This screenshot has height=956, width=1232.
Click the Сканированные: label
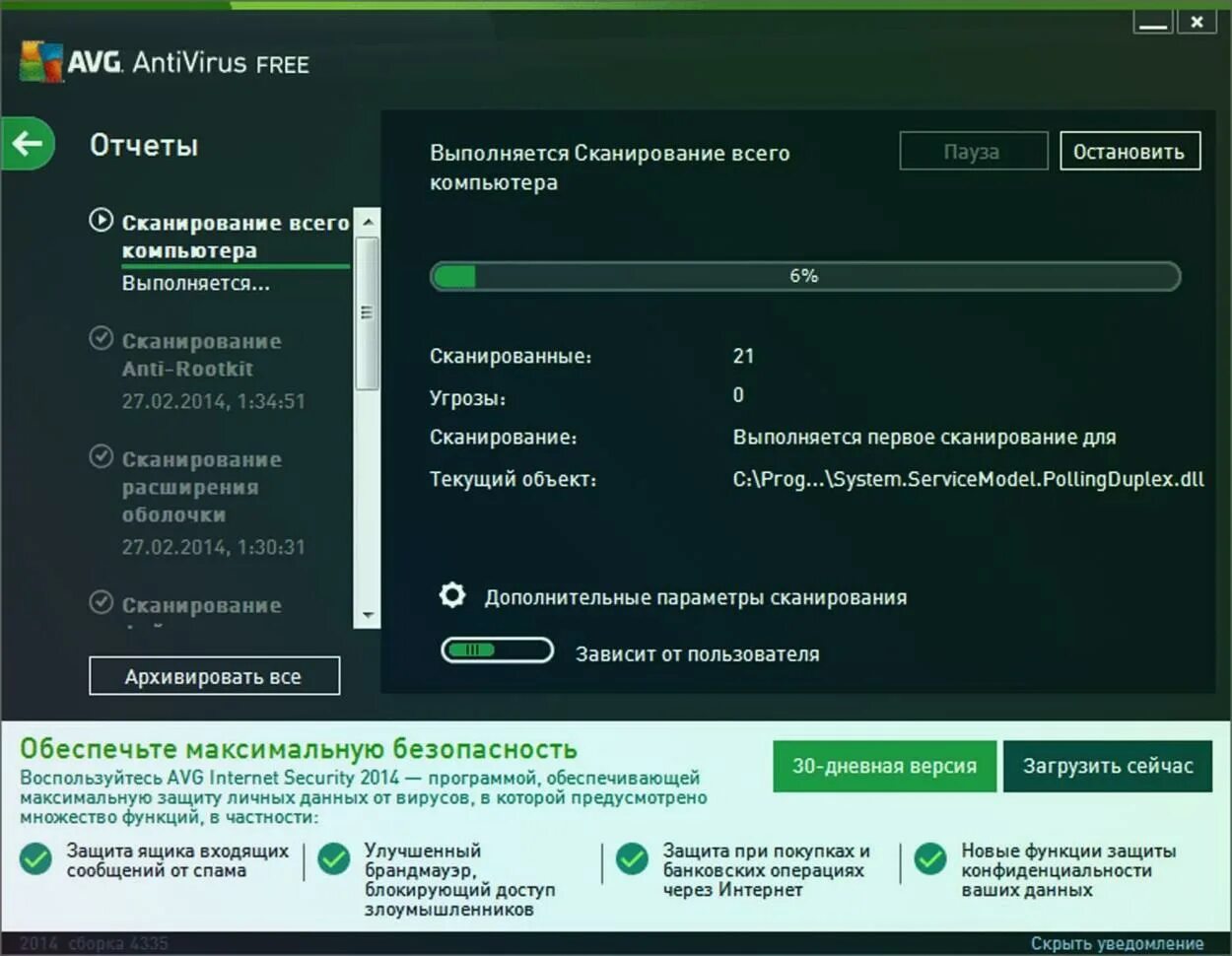click(511, 356)
